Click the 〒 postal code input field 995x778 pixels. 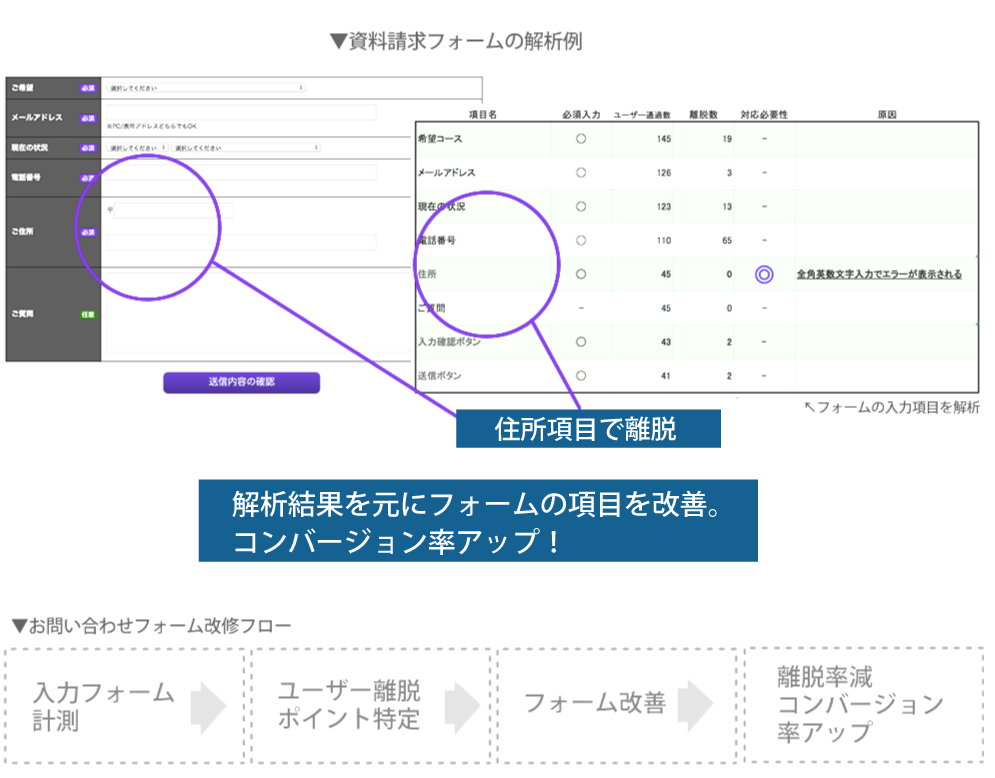pos(175,211)
